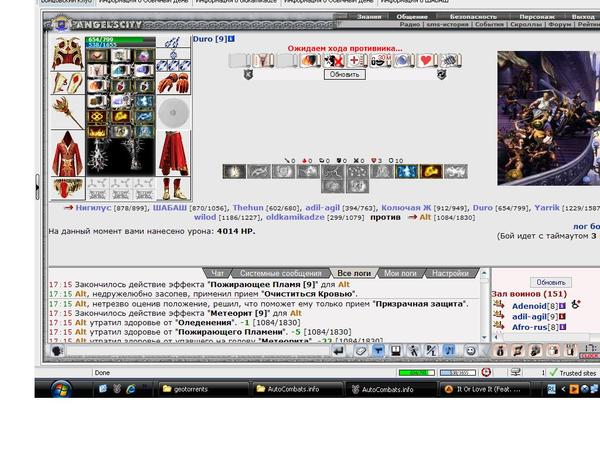The width and height of the screenshot is (600, 450).
Task: Use the dark cluster scroll at row end
Action: pyautogui.click(x=450, y=60)
